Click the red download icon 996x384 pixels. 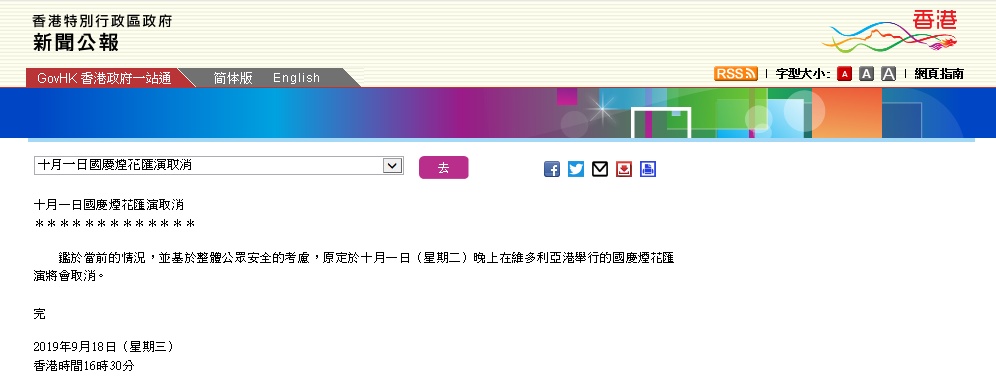point(624,169)
